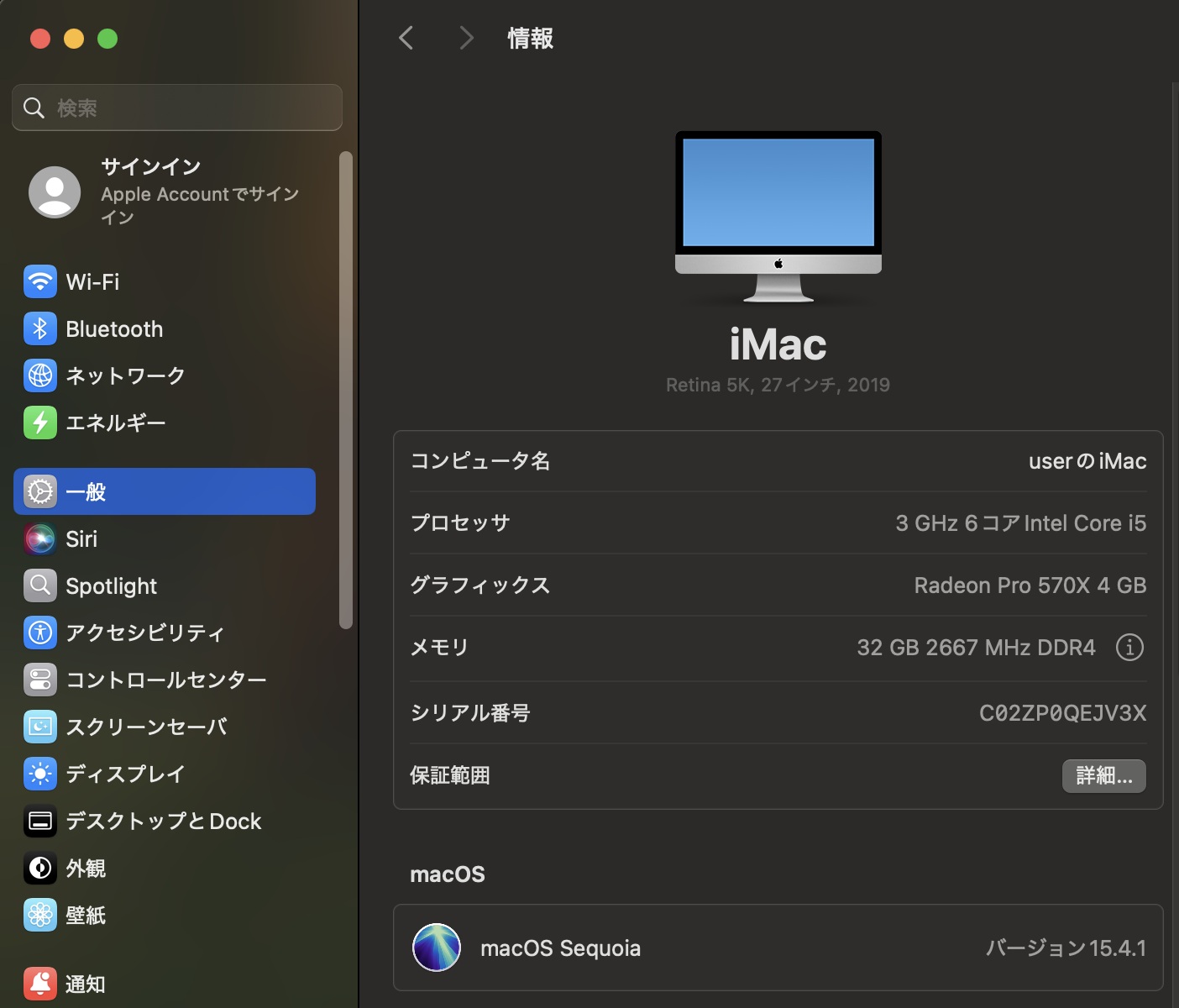
Task: Select ディスプレイ in the sidebar
Action: click(124, 774)
